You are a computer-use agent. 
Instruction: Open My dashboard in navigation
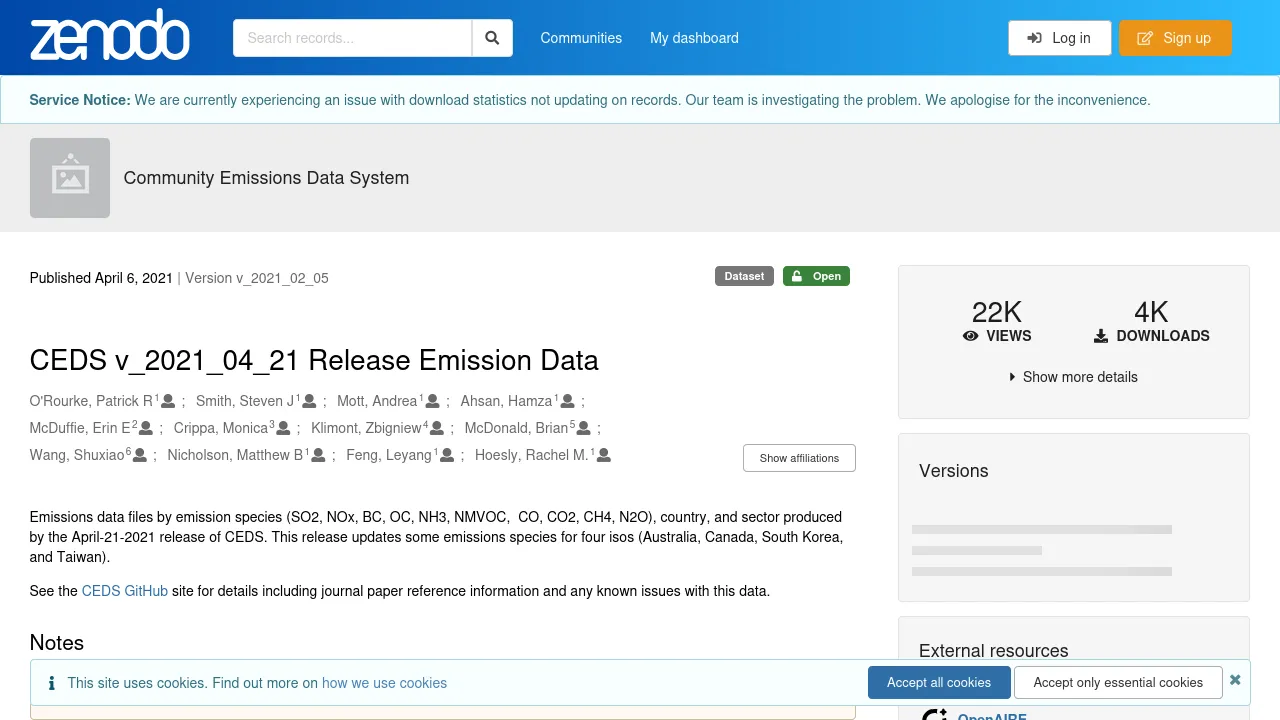click(694, 38)
